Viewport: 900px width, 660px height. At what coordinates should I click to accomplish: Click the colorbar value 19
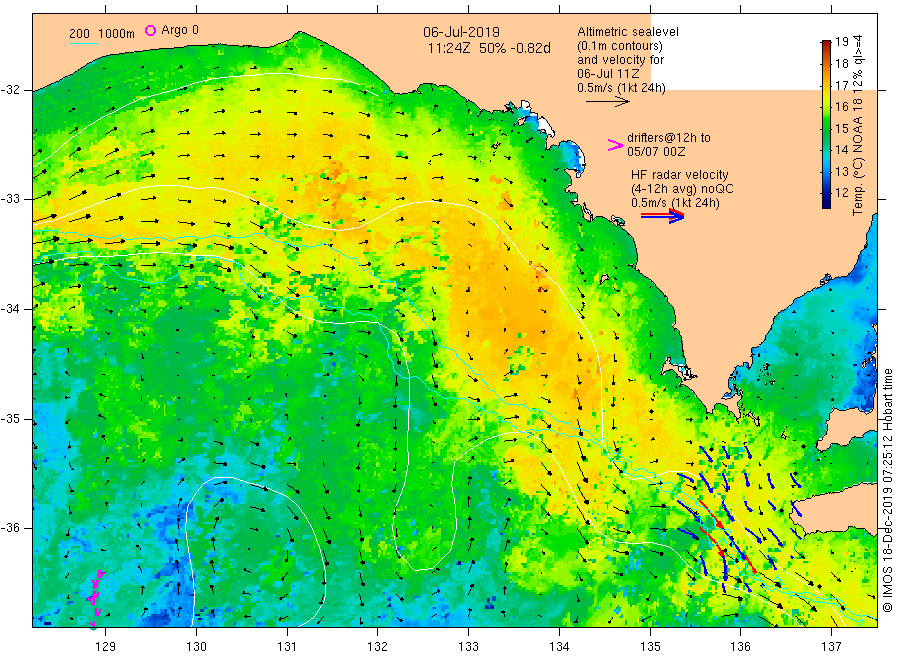[841, 41]
